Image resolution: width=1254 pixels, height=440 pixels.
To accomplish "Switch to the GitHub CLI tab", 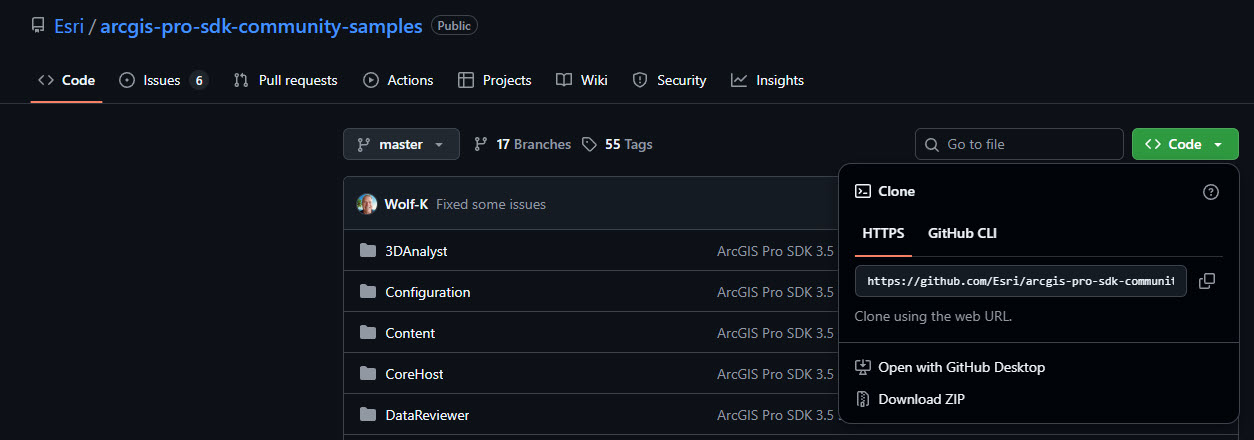I will click(x=962, y=233).
